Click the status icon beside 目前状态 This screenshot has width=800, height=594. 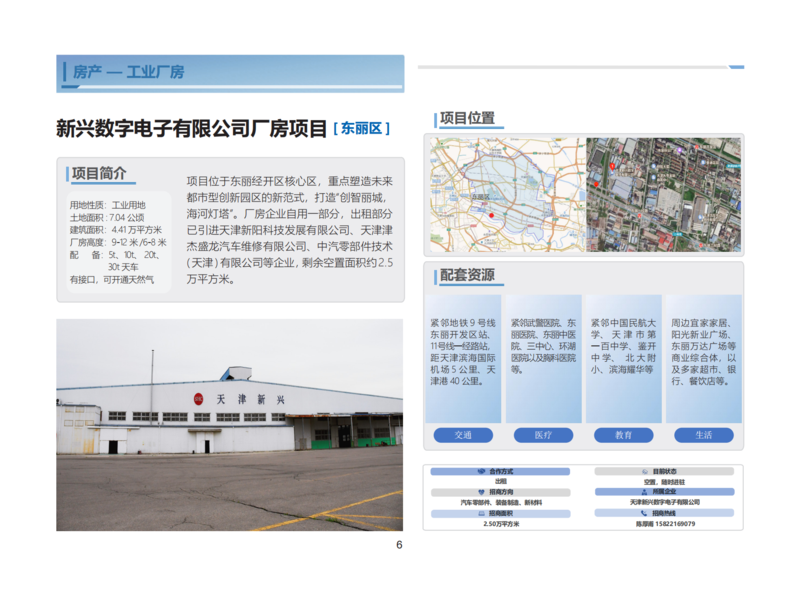(x=645, y=472)
